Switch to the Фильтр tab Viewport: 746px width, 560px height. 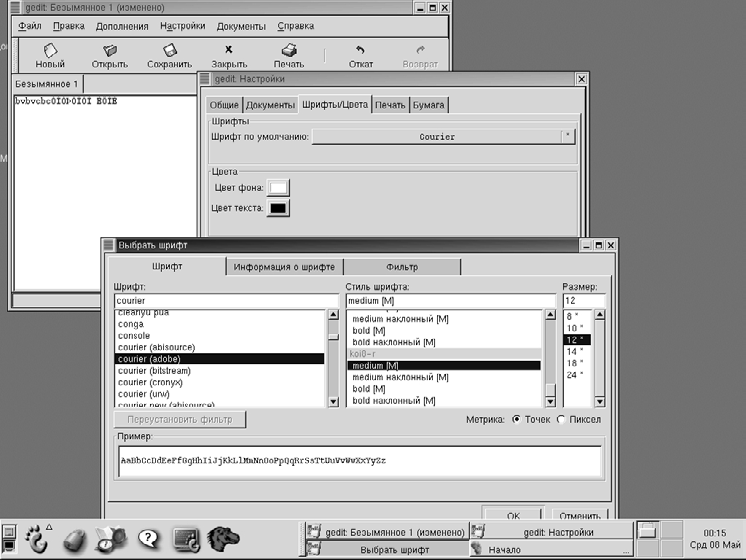point(402,267)
